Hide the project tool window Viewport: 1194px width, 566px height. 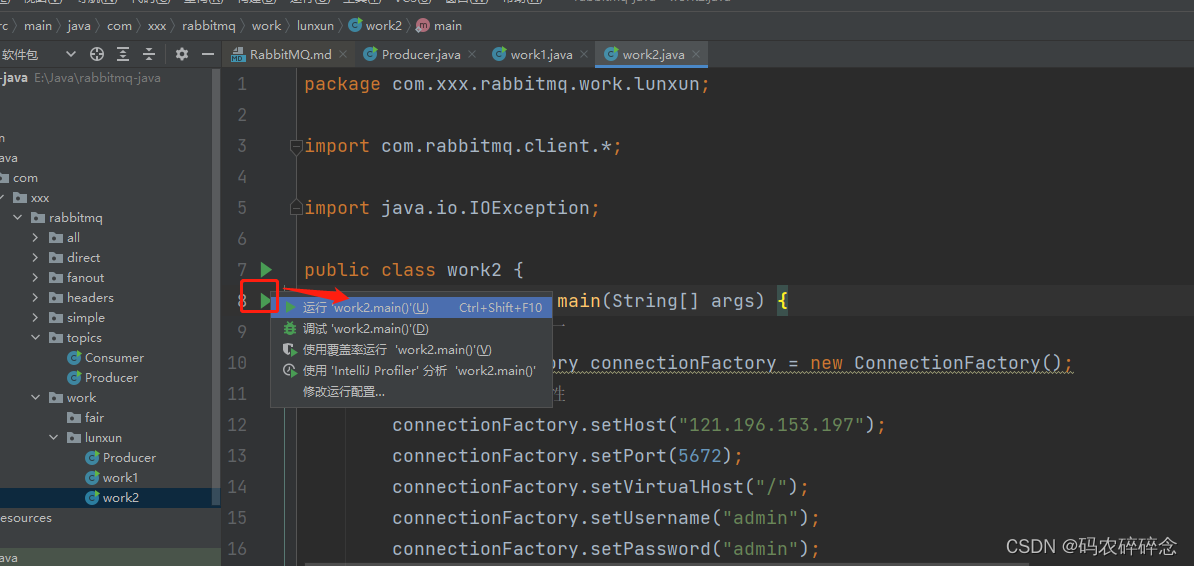click(207, 54)
